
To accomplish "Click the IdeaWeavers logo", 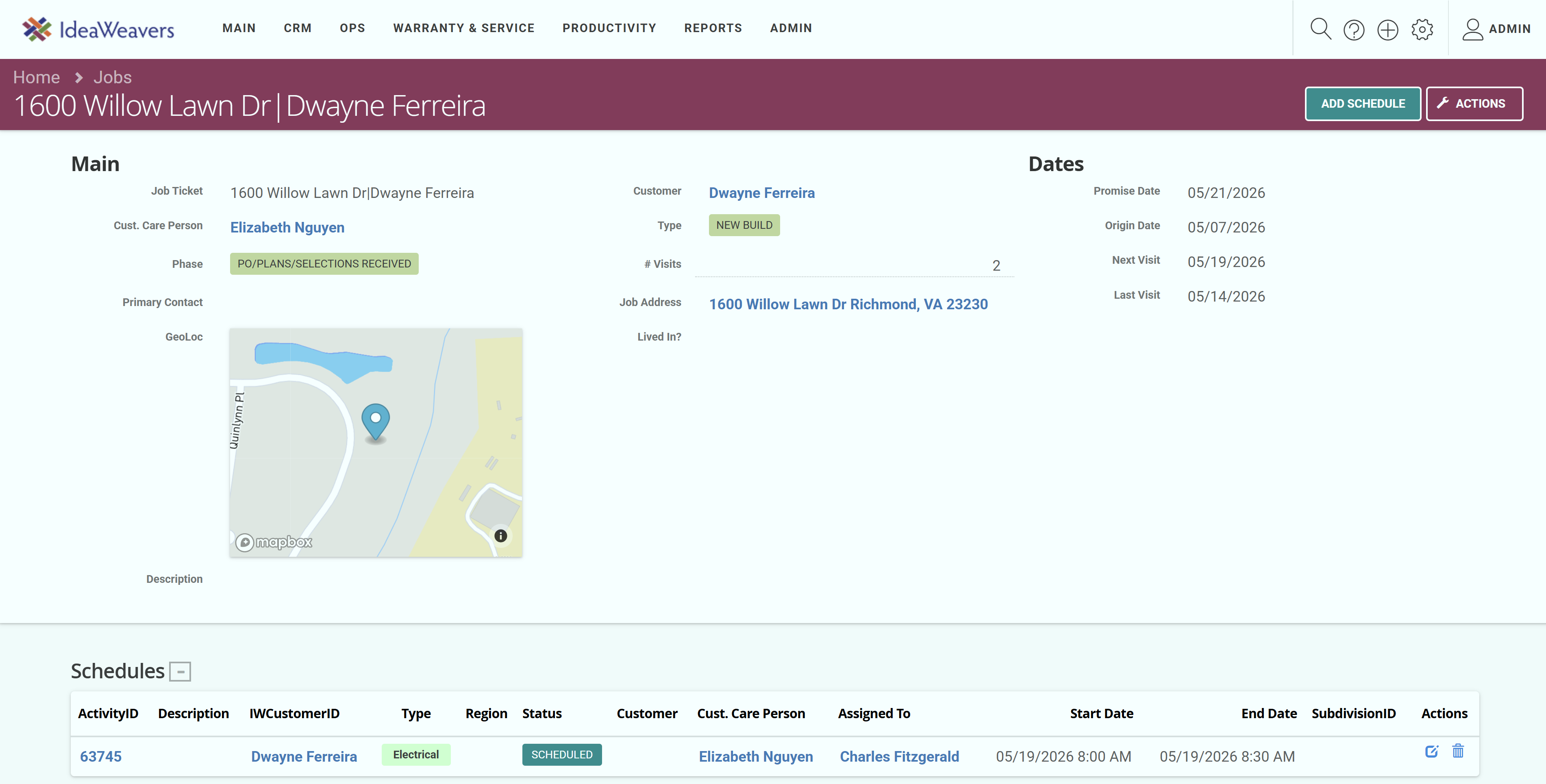I will click(x=98, y=29).
